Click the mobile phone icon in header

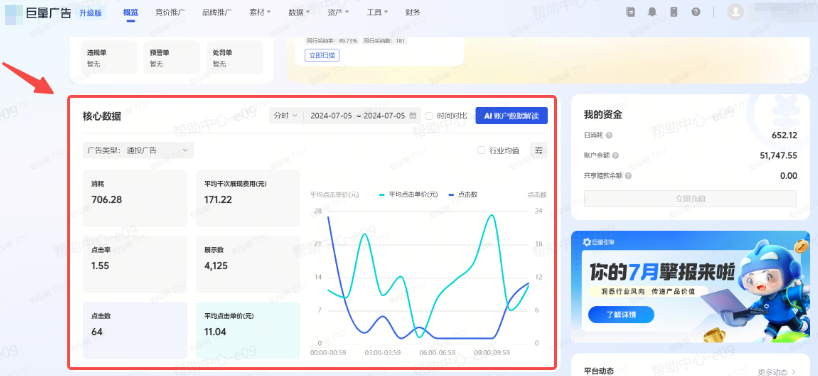pyautogui.click(x=673, y=12)
